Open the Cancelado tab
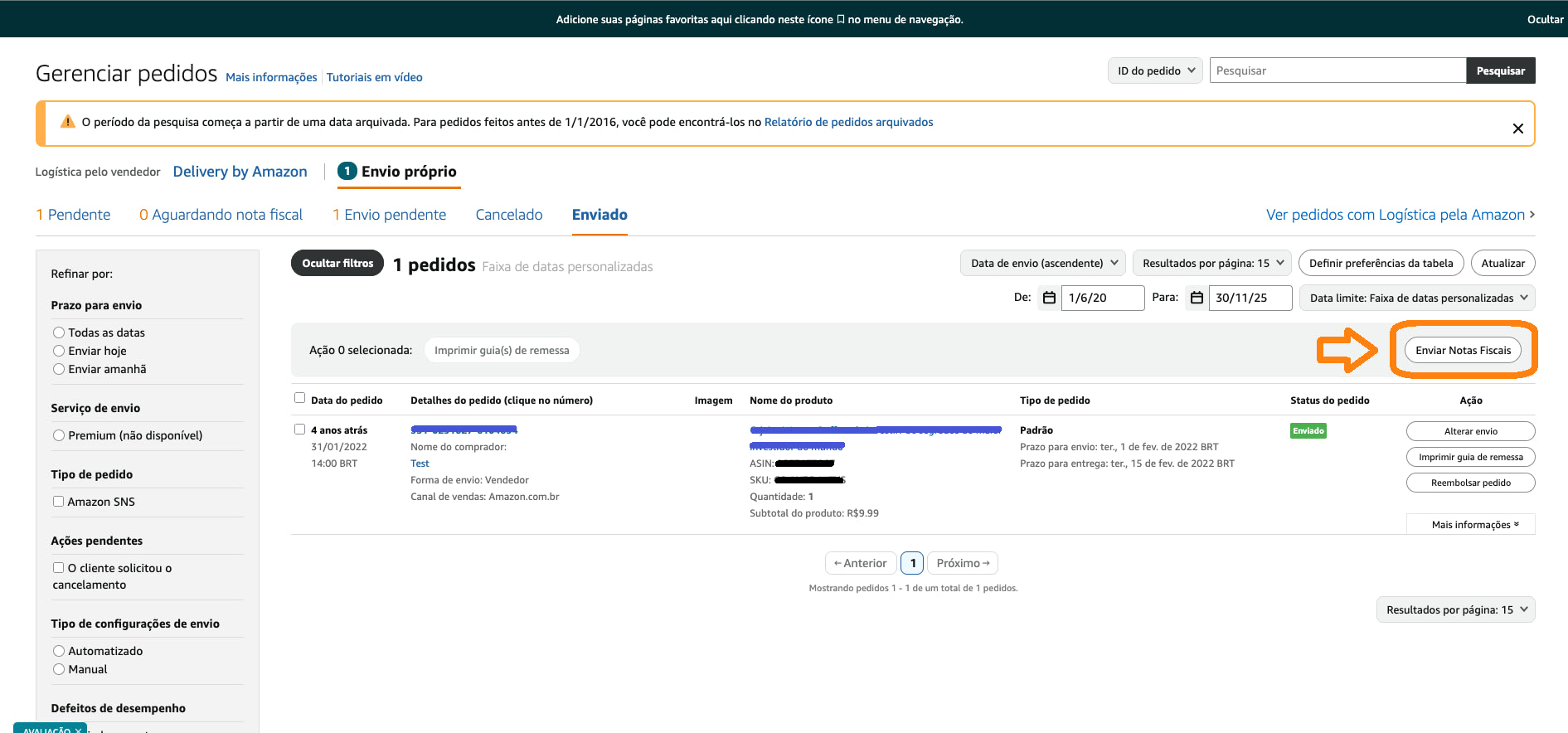Screen dimensions: 1568x733 [508, 215]
